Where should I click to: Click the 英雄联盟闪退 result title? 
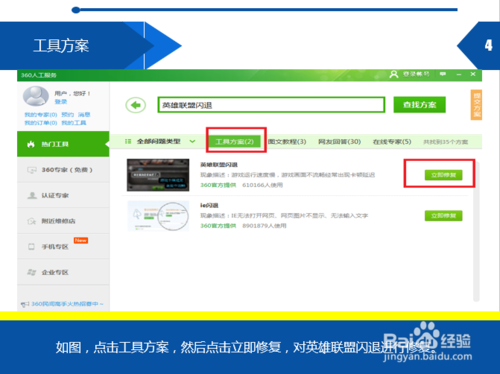click(x=219, y=165)
